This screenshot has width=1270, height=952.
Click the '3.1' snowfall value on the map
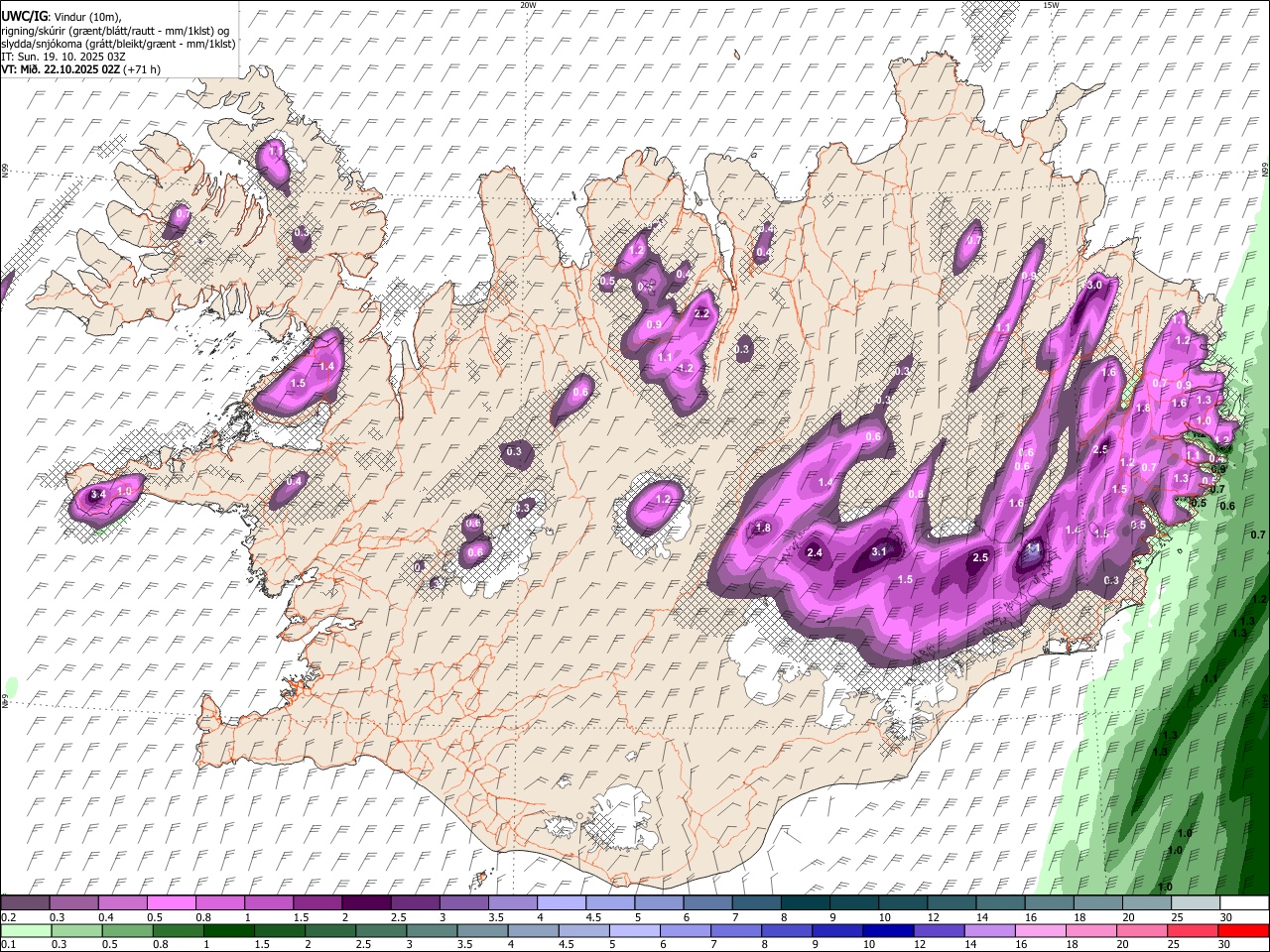pyautogui.click(x=879, y=551)
